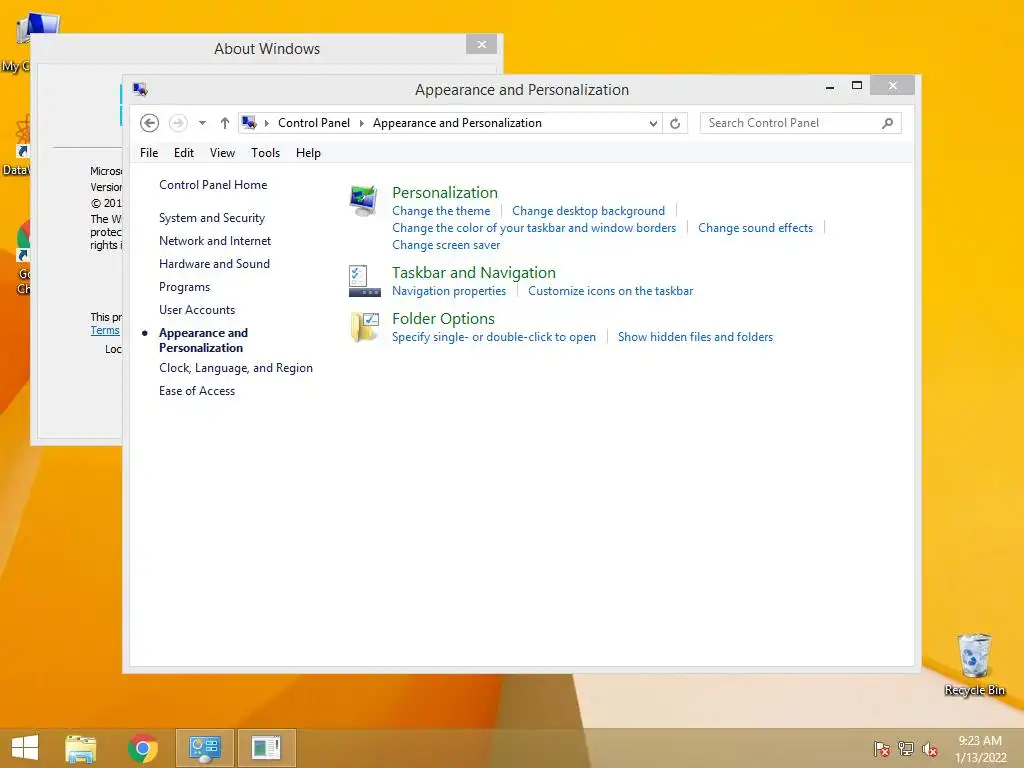This screenshot has width=1024, height=768.
Task: Click the taskbar clock and date
Action: coord(980,749)
